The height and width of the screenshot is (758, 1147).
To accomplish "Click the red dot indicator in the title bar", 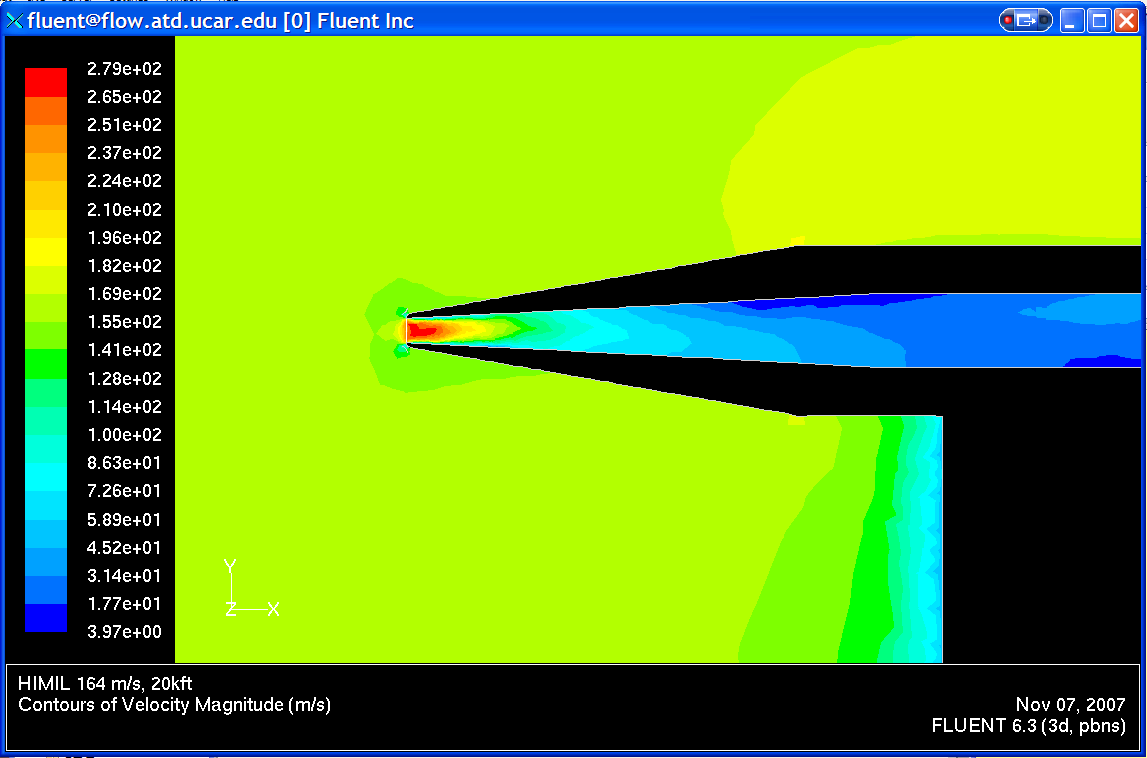I will 1008,20.
